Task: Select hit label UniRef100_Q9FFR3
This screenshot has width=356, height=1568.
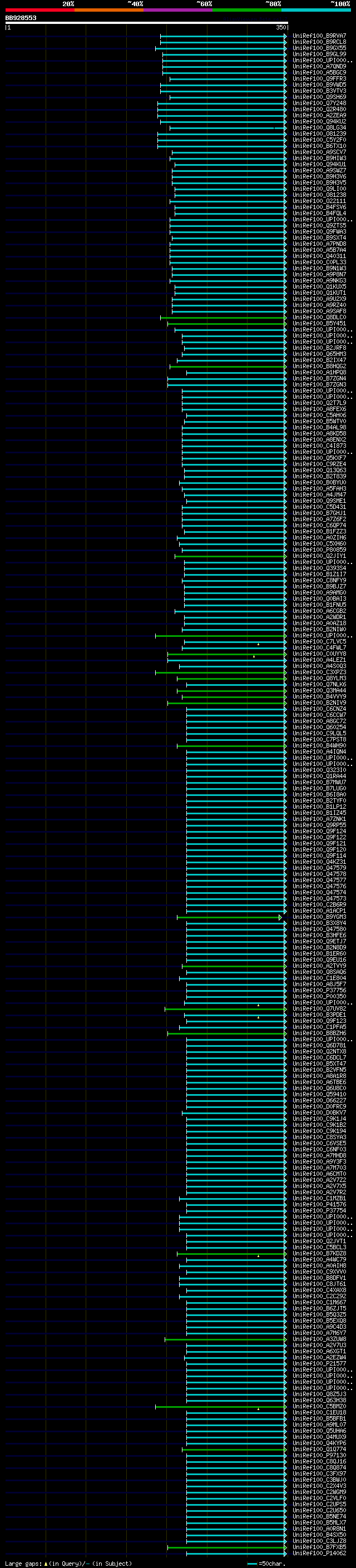Action: 319,78
